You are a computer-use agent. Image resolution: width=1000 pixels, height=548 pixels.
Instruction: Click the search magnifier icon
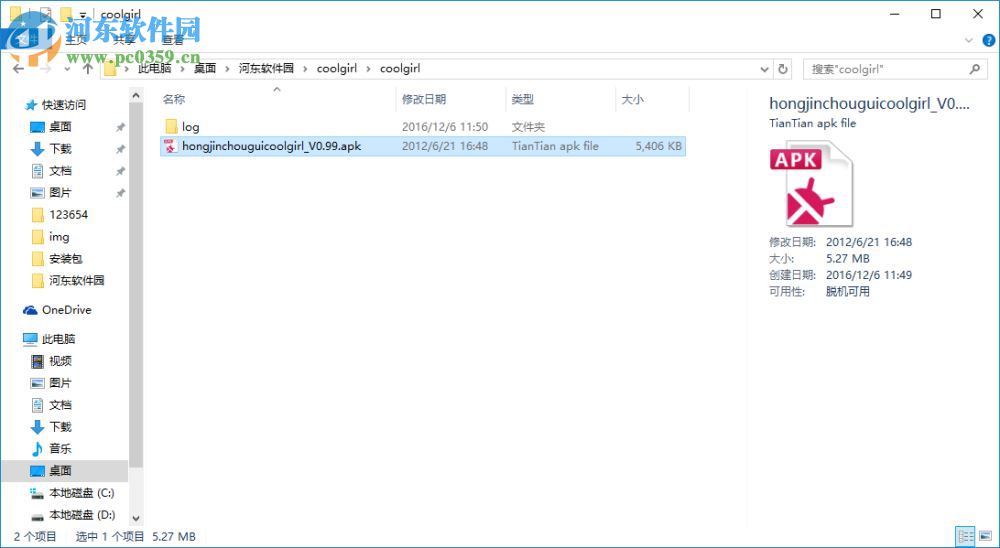[x=974, y=69]
